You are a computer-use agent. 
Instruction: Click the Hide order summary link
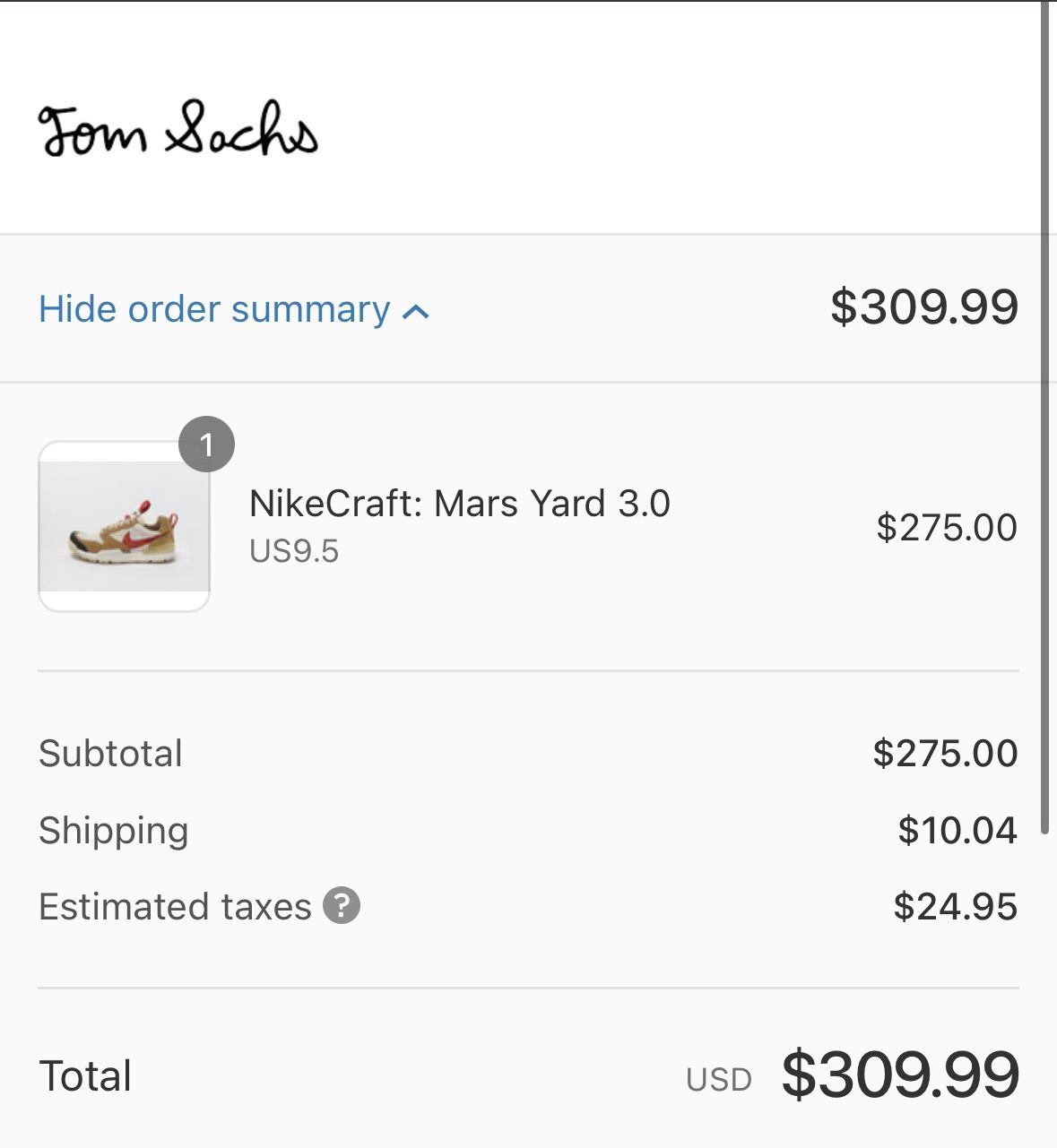click(x=214, y=309)
